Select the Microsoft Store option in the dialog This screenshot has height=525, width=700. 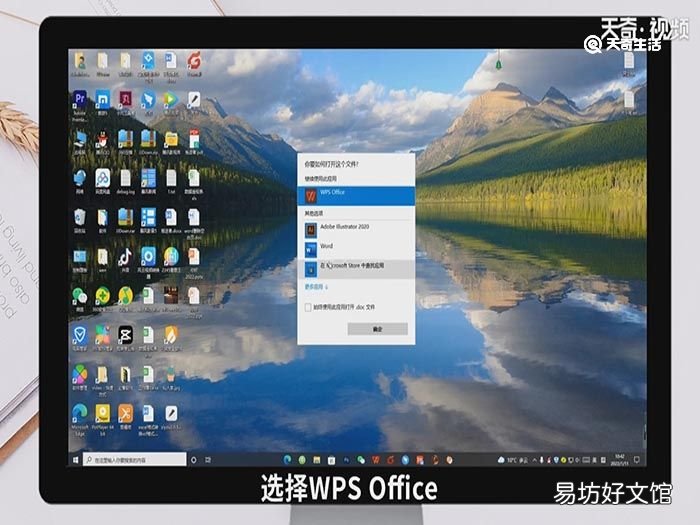(x=356, y=269)
